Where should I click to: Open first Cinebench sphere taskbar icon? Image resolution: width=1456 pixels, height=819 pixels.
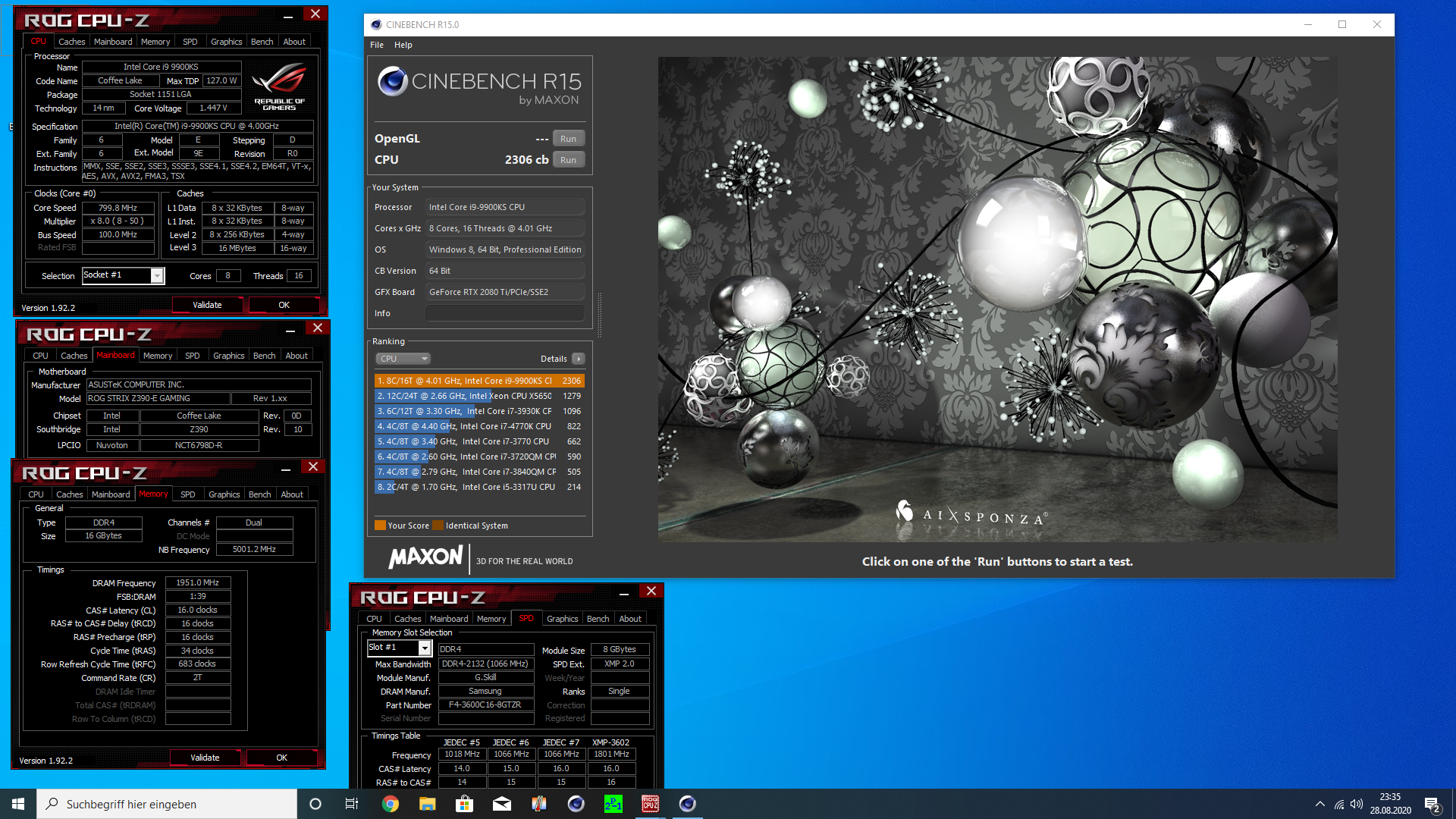click(x=576, y=804)
